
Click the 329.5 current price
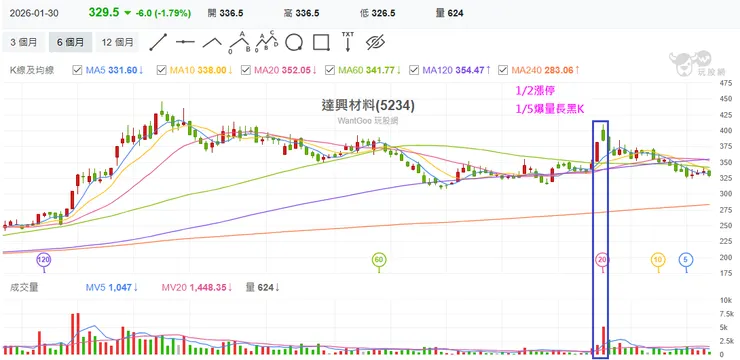[x=104, y=13]
